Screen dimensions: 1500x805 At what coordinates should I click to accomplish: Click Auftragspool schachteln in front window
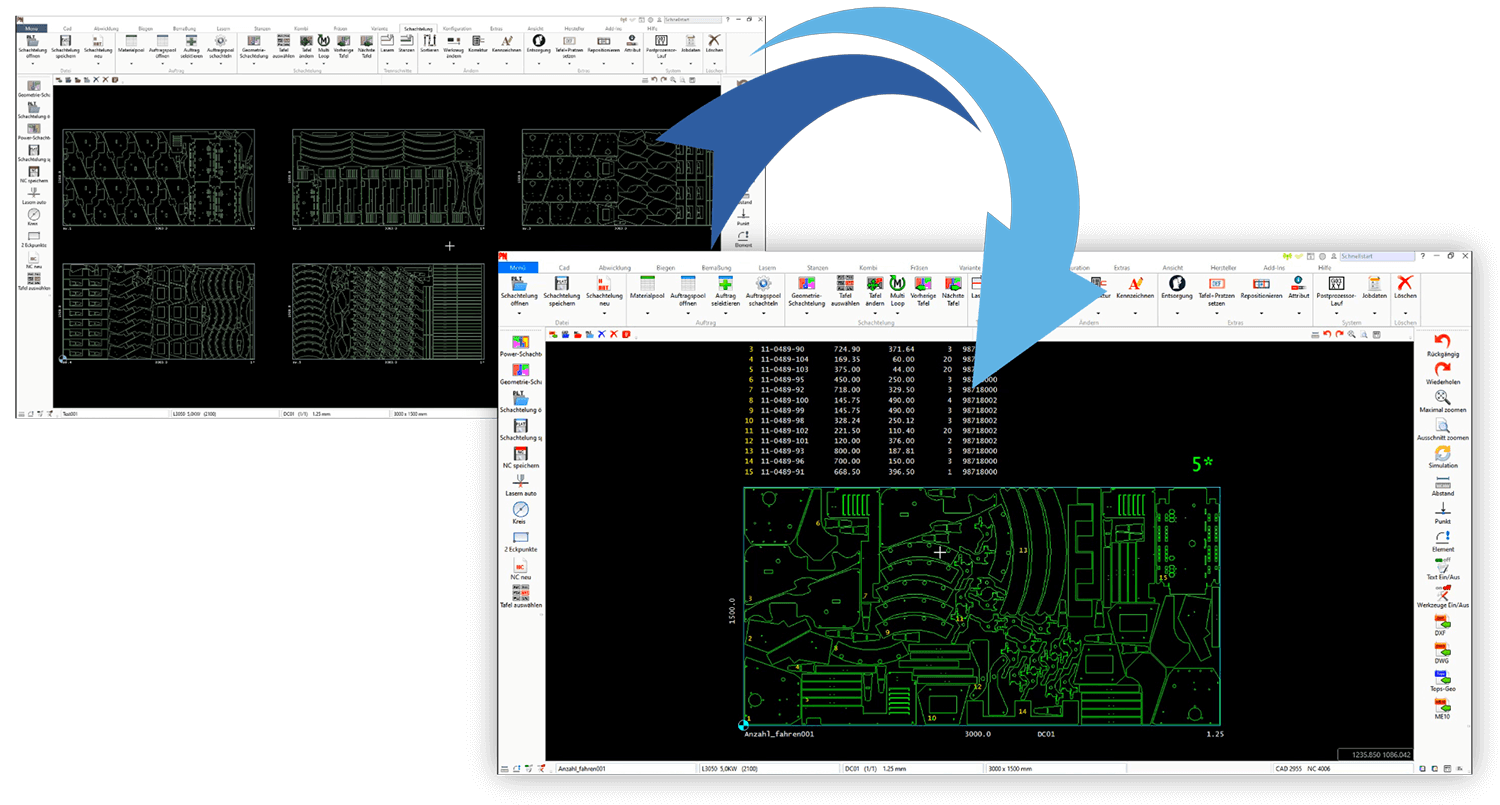coord(763,291)
